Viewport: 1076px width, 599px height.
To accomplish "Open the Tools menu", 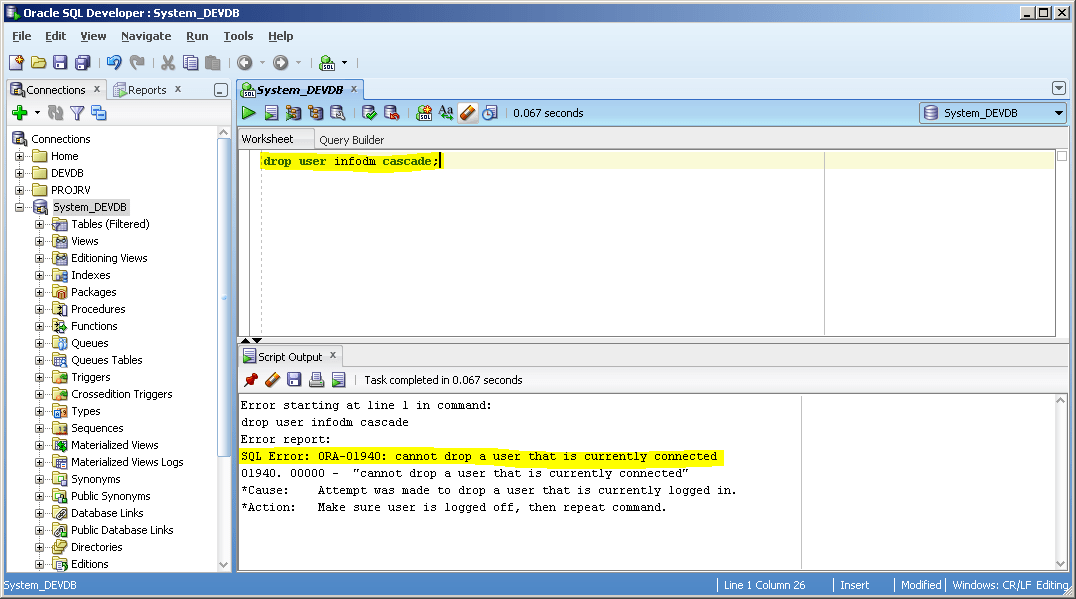I will [x=238, y=36].
